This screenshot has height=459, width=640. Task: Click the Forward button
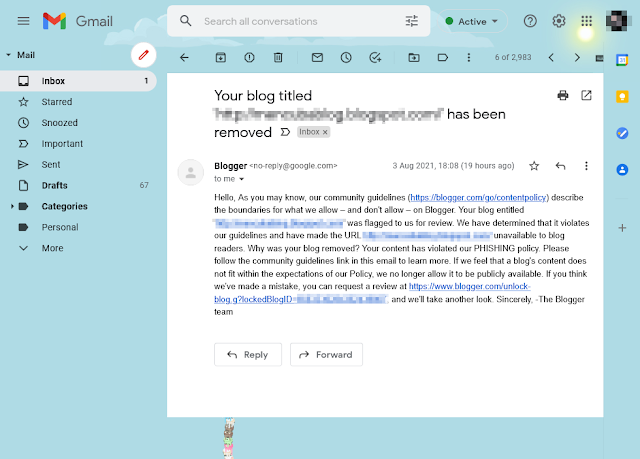coord(326,355)
